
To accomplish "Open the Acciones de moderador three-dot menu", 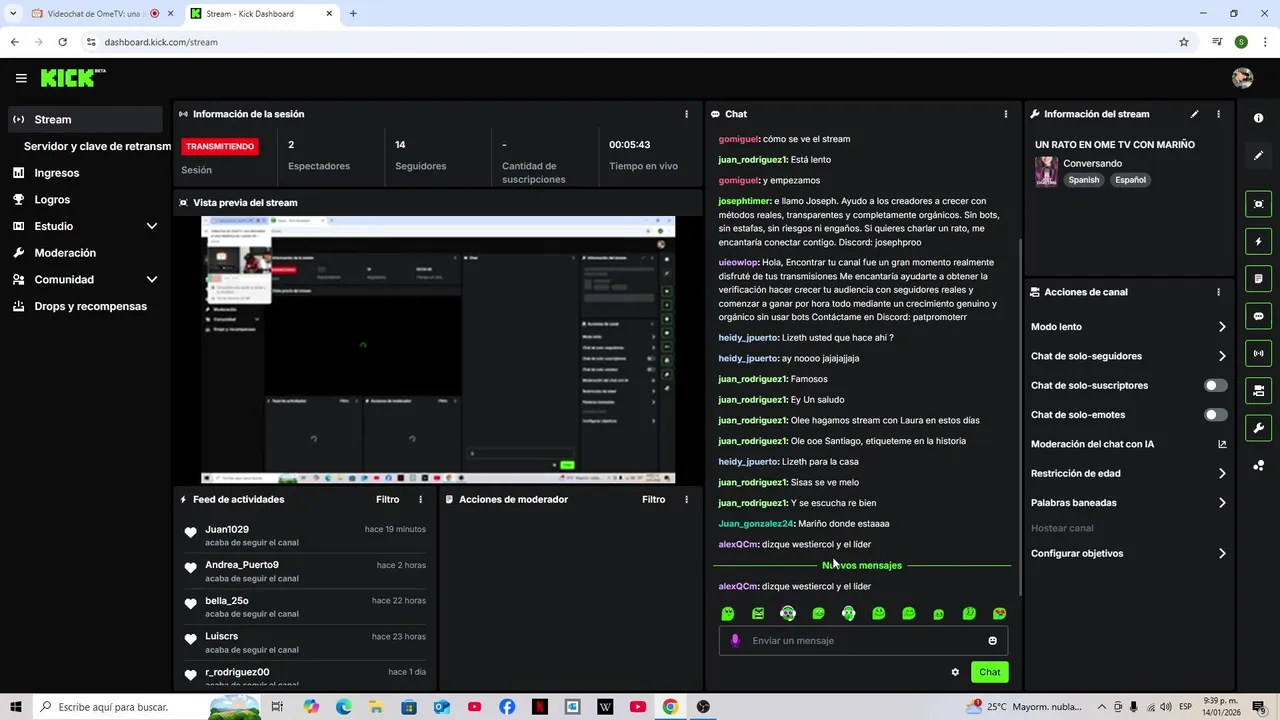I will point(686,499).
